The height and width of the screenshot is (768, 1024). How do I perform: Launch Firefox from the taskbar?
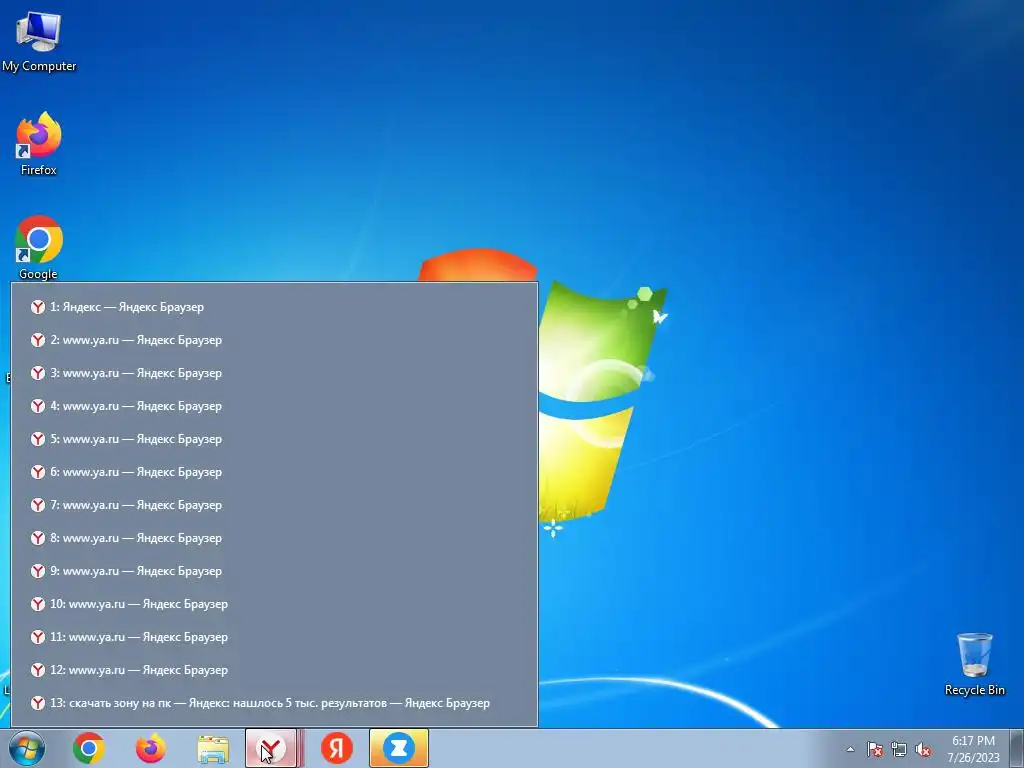coord(150,748)
